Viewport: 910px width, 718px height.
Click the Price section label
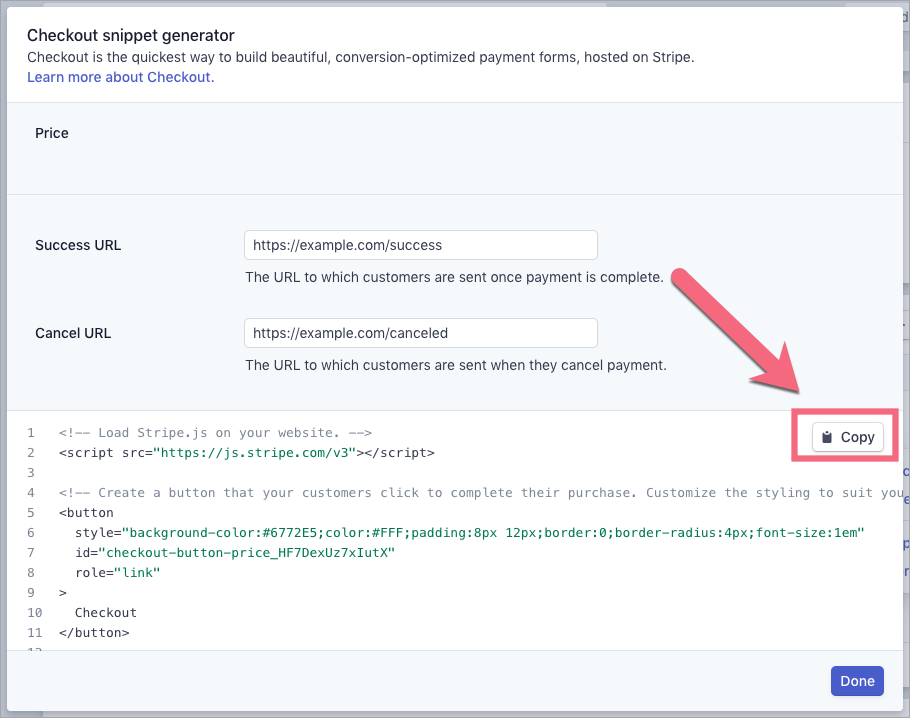point(52,133)
